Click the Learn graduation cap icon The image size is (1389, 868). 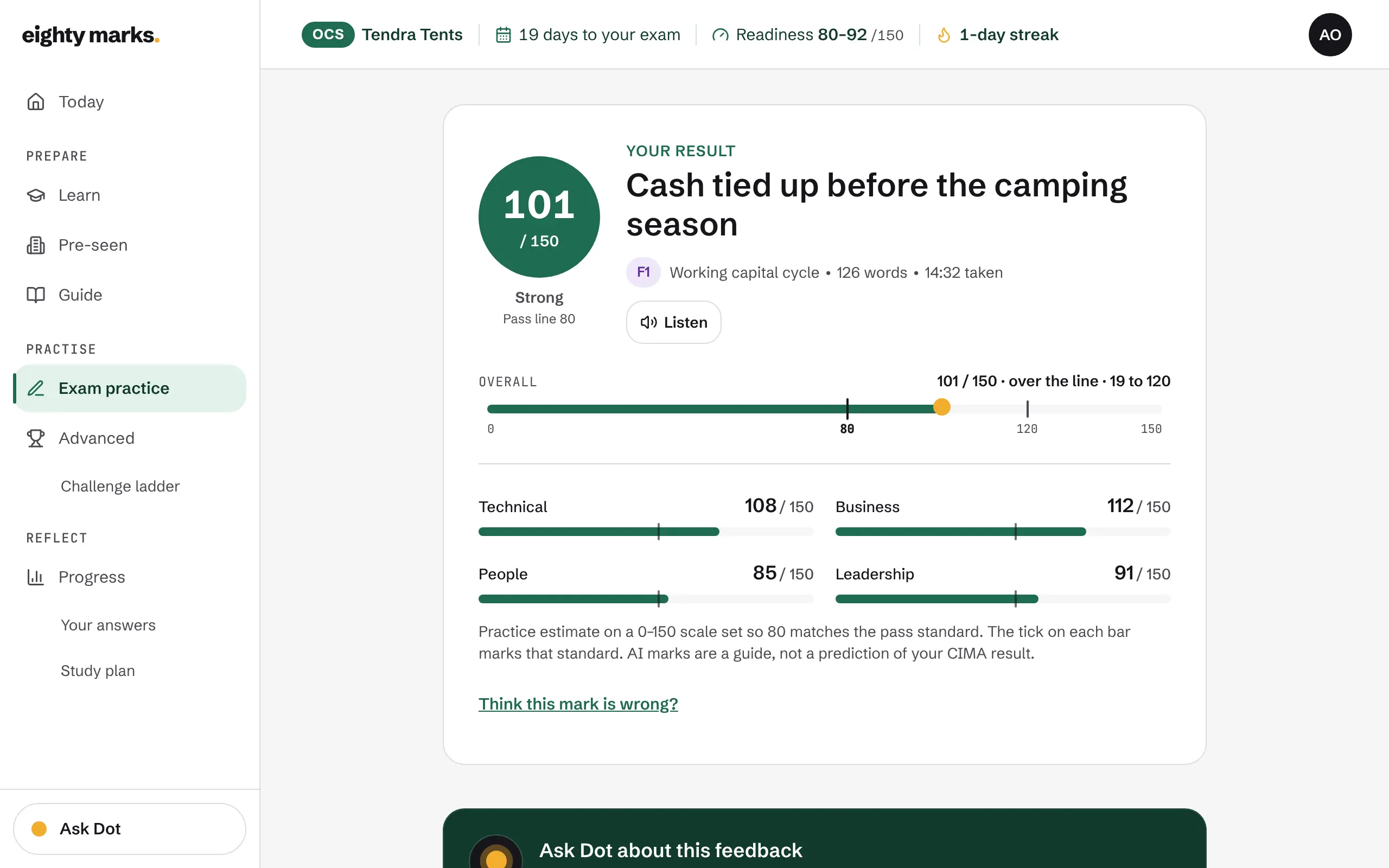[x=36, y=195]
